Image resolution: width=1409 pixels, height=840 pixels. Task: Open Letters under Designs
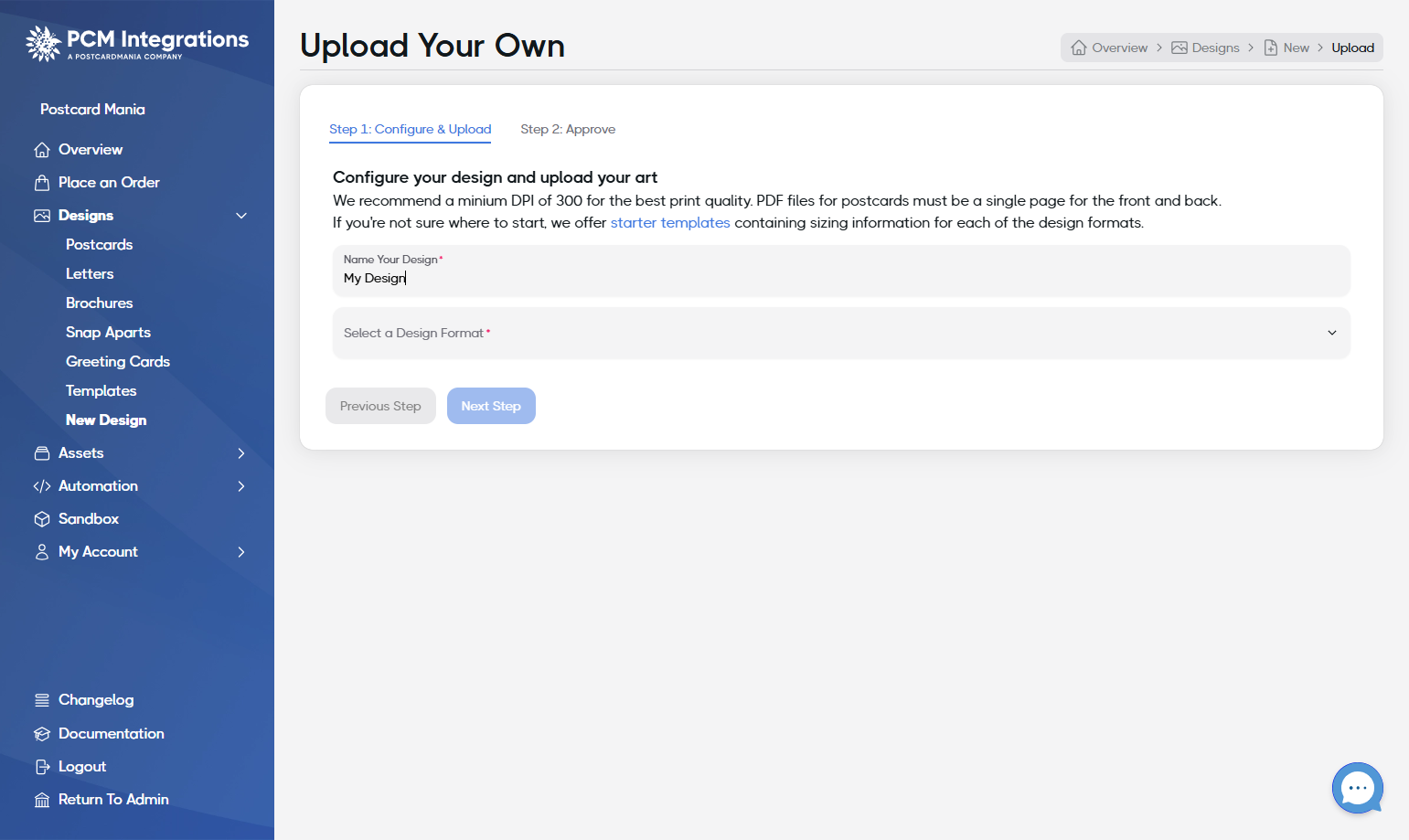(x=90, y=274)
